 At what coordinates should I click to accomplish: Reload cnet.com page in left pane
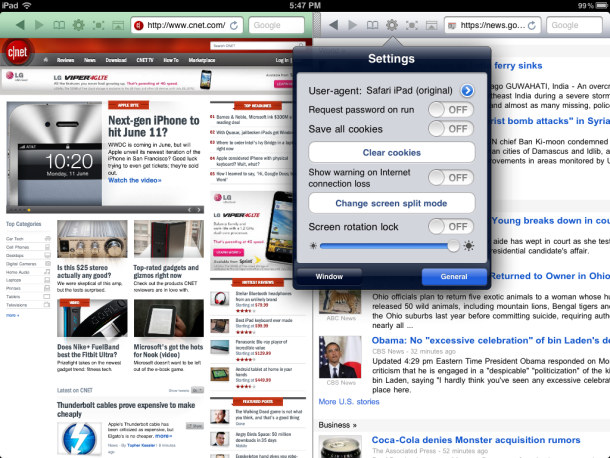pyautogui.click(x=234, y=25)
